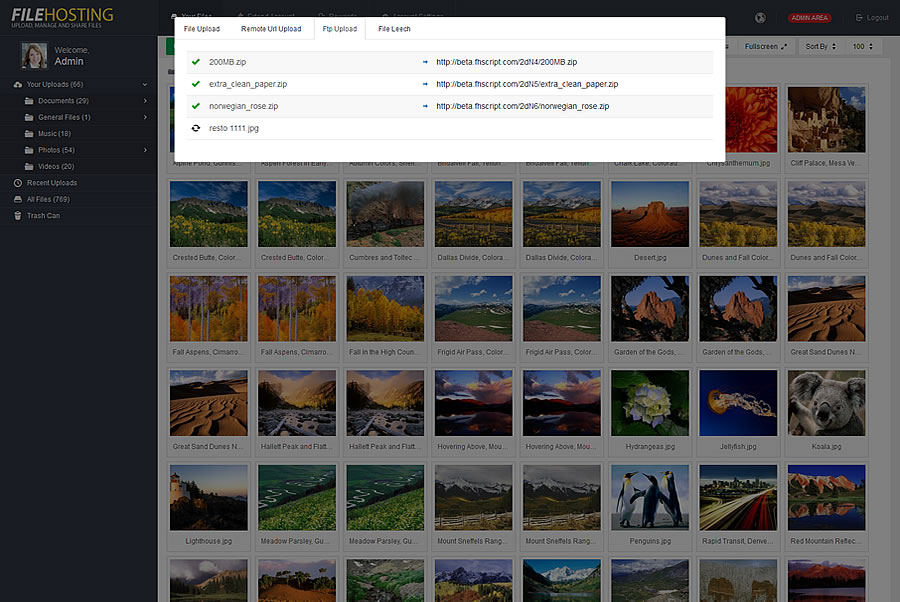Screen dimensions: 900x602
Task: Click the blue arrow before the 200MB.zip URL
Action: pyautogui.click(x=425, y=62)
